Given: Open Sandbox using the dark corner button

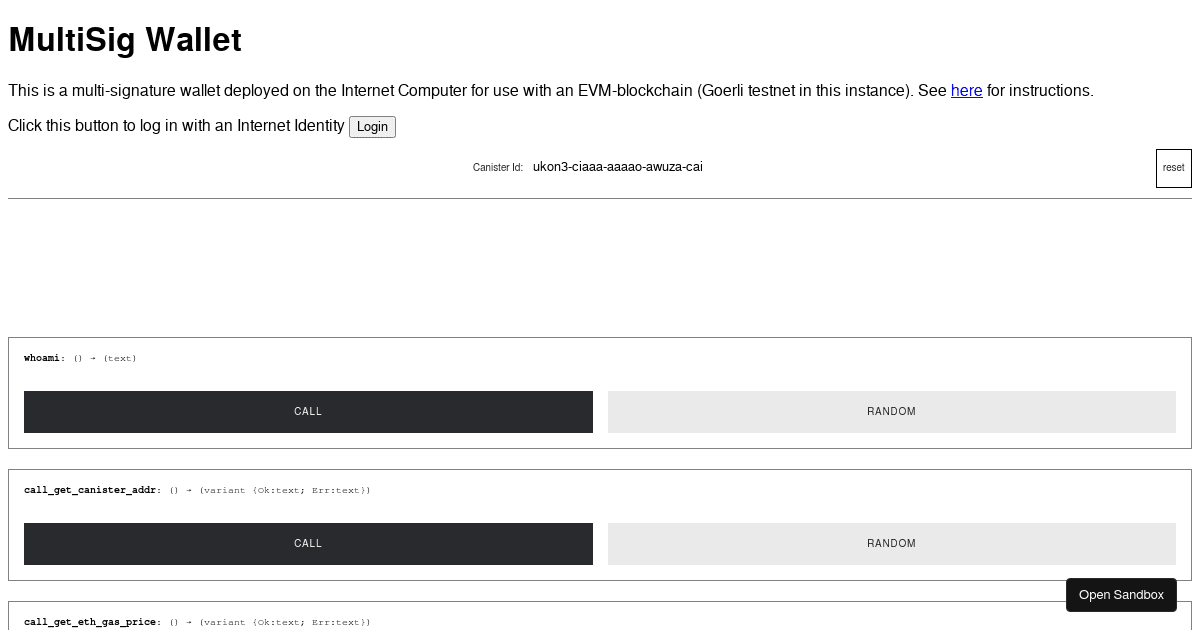Looking at the screenshot, I should pos(1121,594).
